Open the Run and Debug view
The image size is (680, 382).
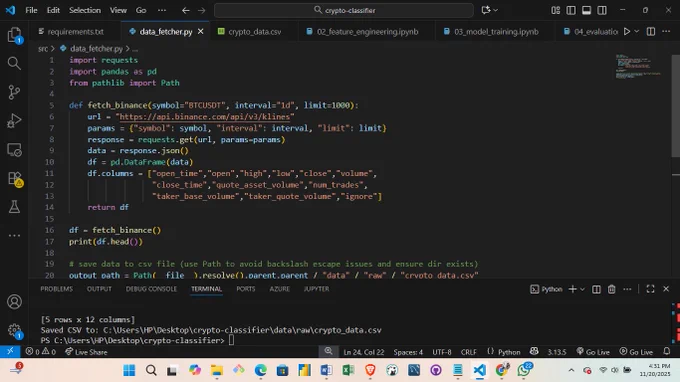point(14,121)
